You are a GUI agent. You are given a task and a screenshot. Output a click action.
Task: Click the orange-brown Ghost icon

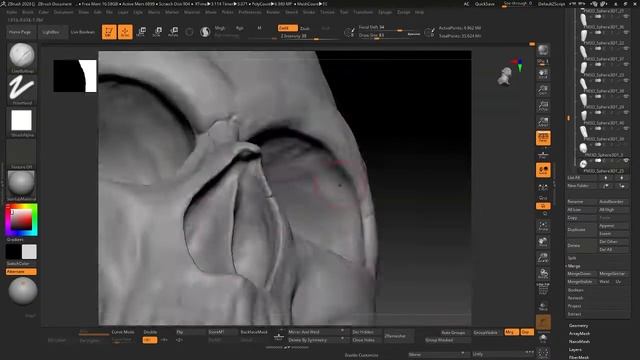click(x=543, y=322)
